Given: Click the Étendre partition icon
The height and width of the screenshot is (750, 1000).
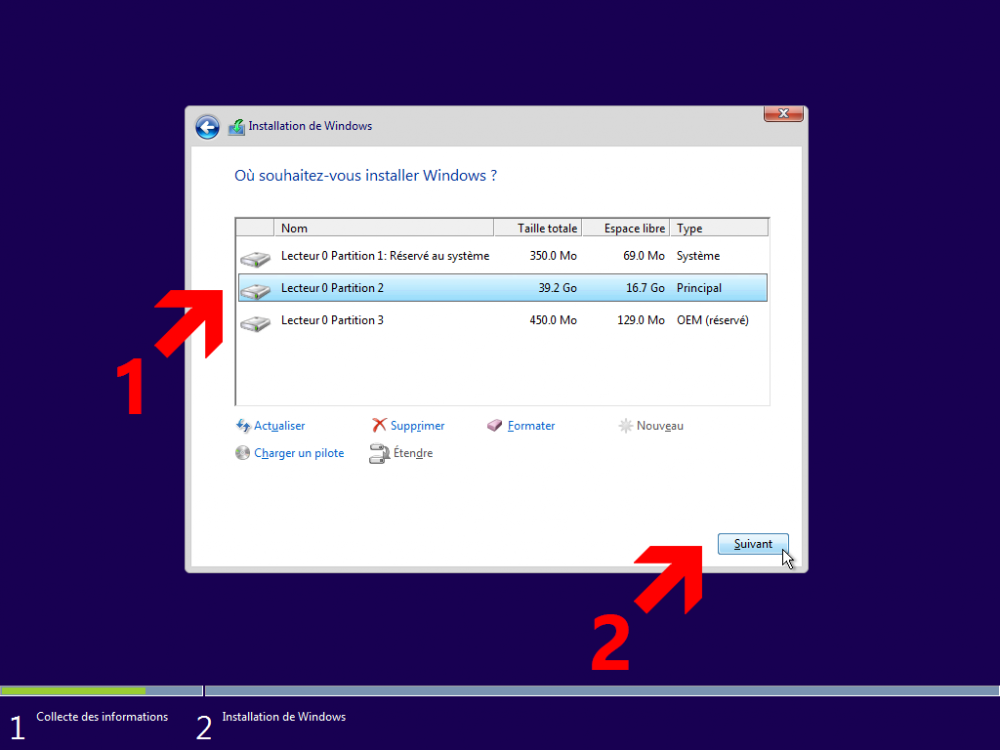Looking at the screenshot, I should point(379,453).
